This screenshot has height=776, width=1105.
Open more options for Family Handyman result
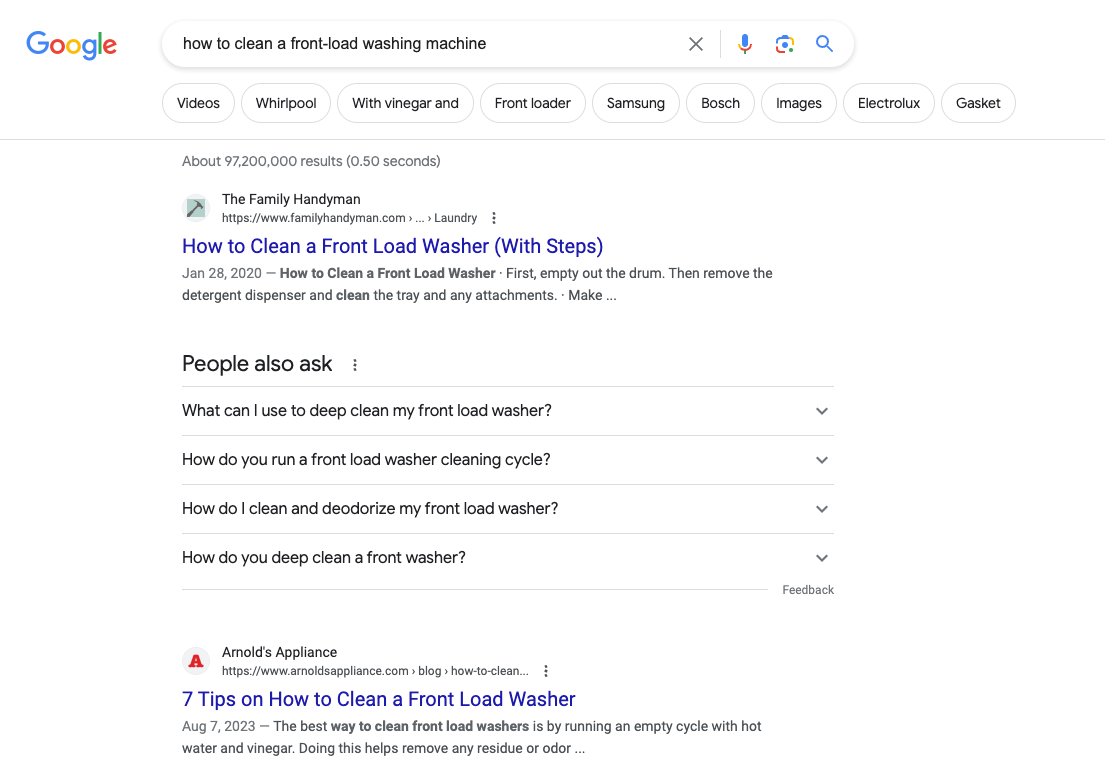(494, 218)
